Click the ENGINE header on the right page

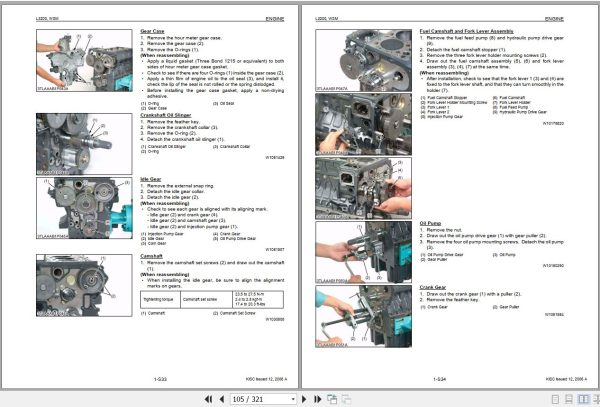coord(554,19)
